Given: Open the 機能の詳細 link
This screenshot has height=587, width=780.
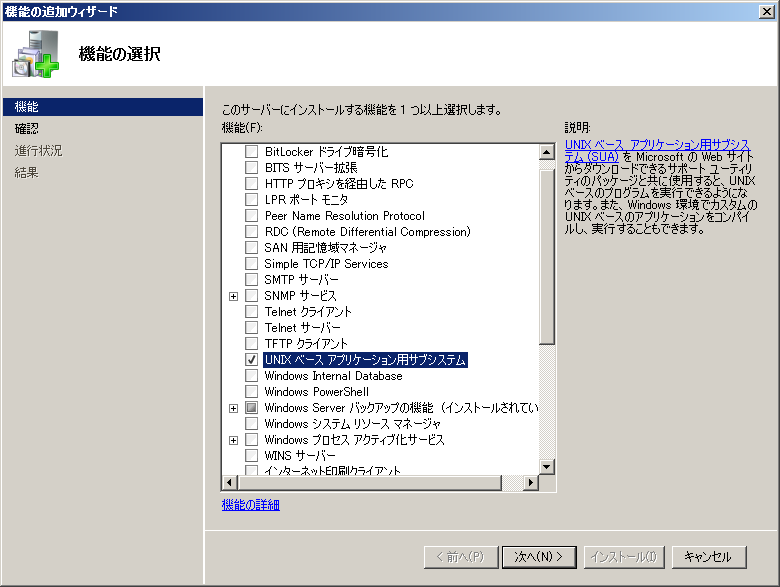Looking at the screenshot, I should [251, 505].
